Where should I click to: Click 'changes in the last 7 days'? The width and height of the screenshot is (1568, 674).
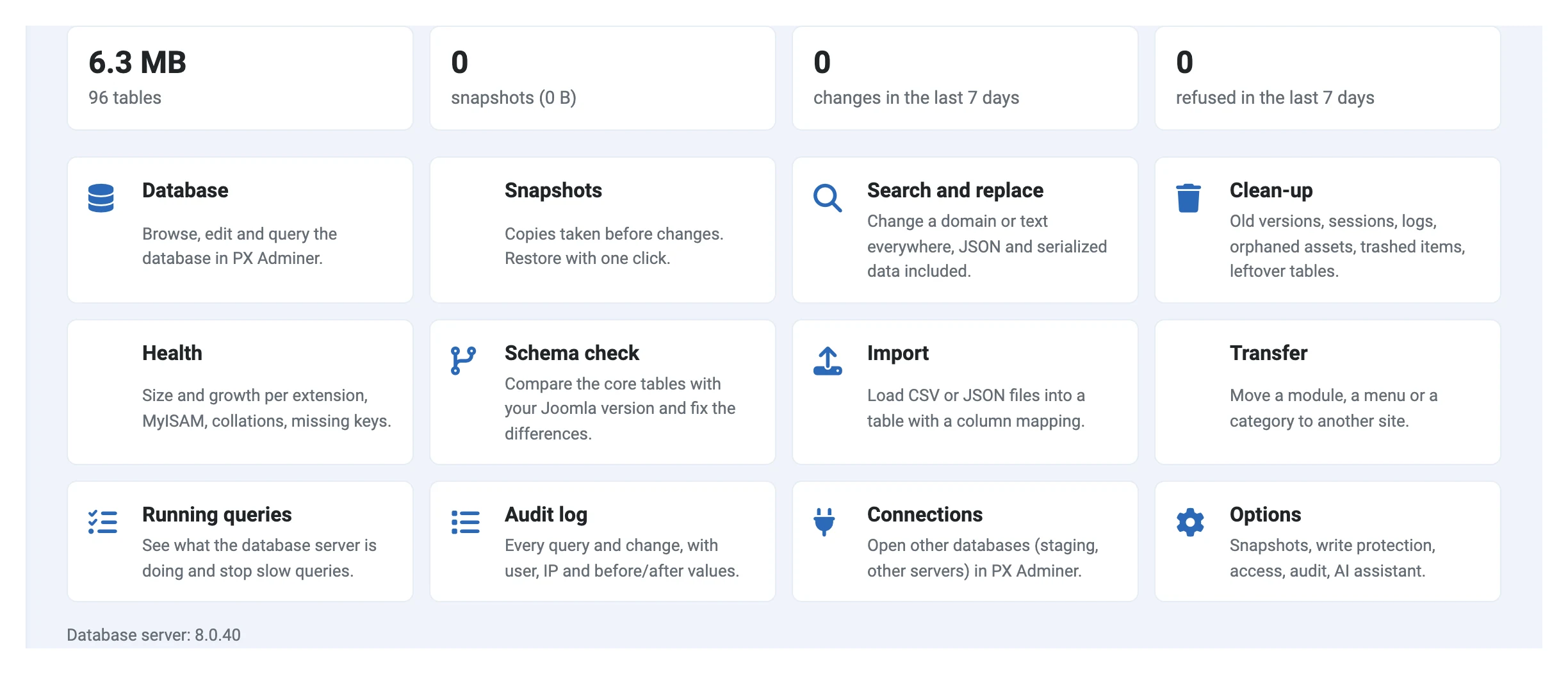point(916,97)
